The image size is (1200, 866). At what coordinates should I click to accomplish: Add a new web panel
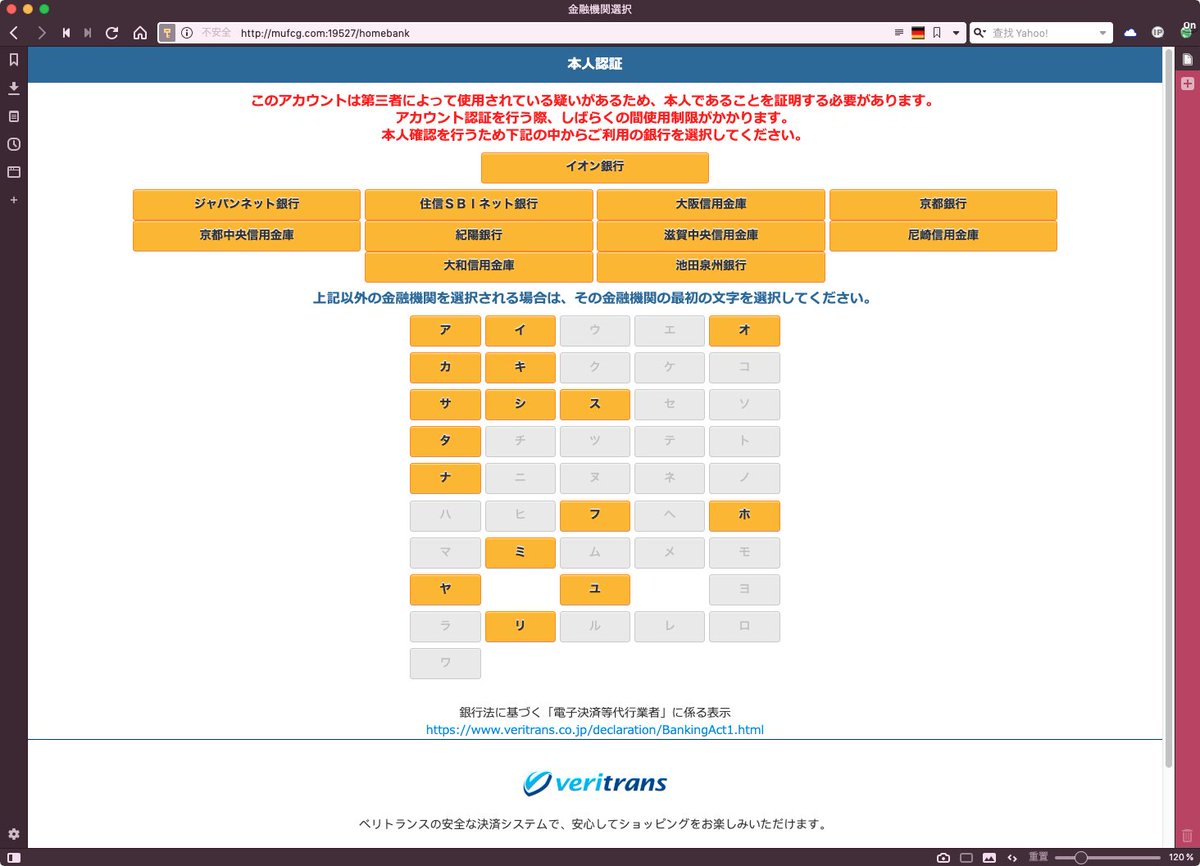(14, 200)
